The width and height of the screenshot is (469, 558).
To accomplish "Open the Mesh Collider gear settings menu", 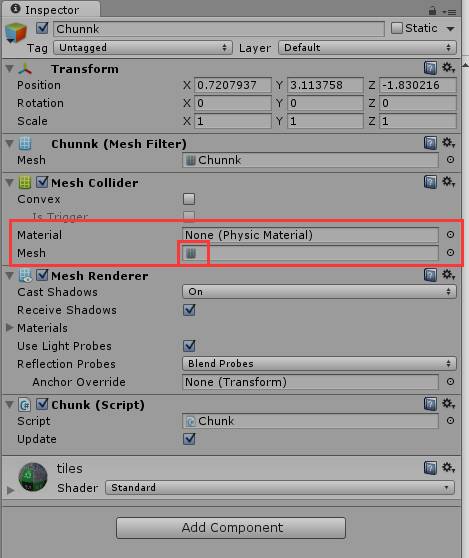I will click(448, 182).
